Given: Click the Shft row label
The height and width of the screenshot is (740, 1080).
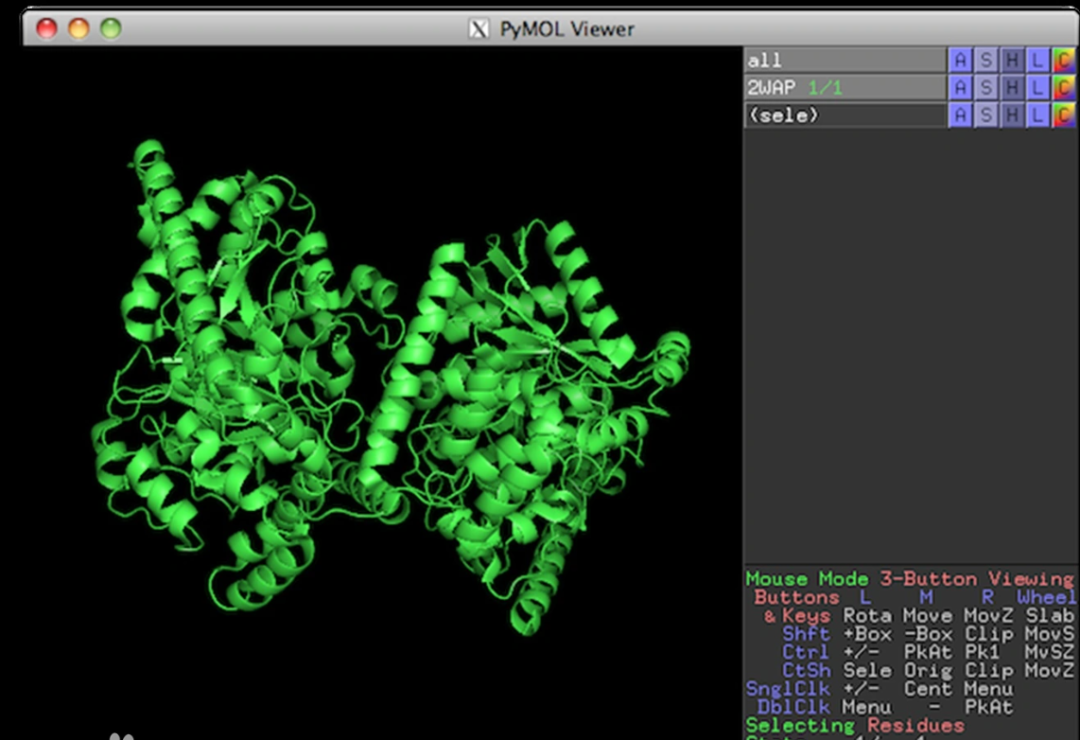Looking at the screenshot, I should tap(806, 634).
